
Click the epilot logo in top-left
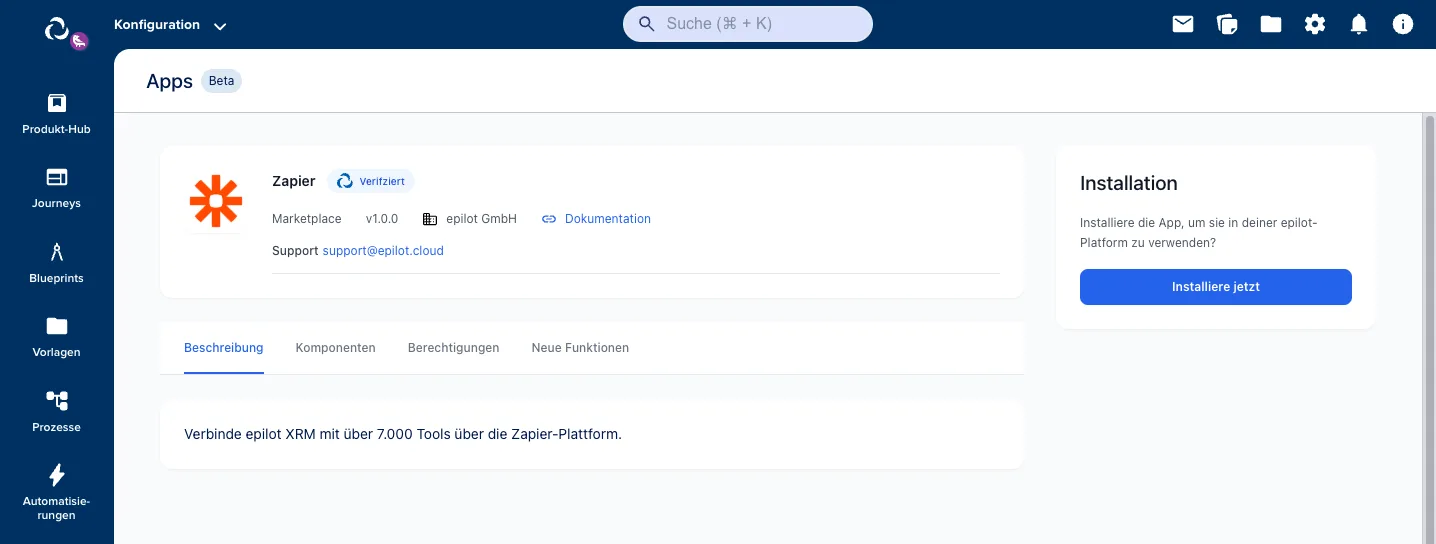pyautogui.click(x=57, y=28)
